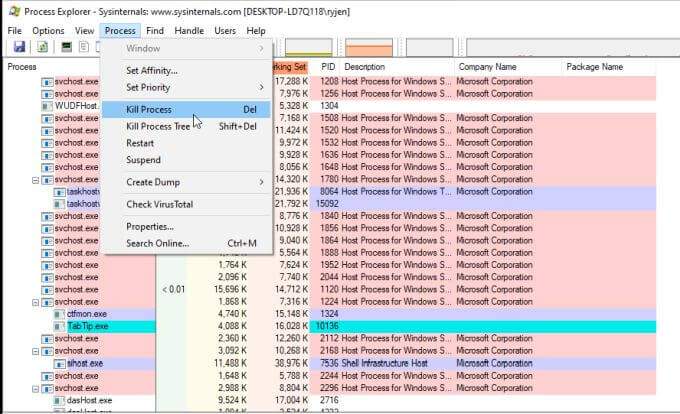Click the svchost.exe icon in PID 2044 row
The width and height of the screenshot is (680, 414).
47,277
